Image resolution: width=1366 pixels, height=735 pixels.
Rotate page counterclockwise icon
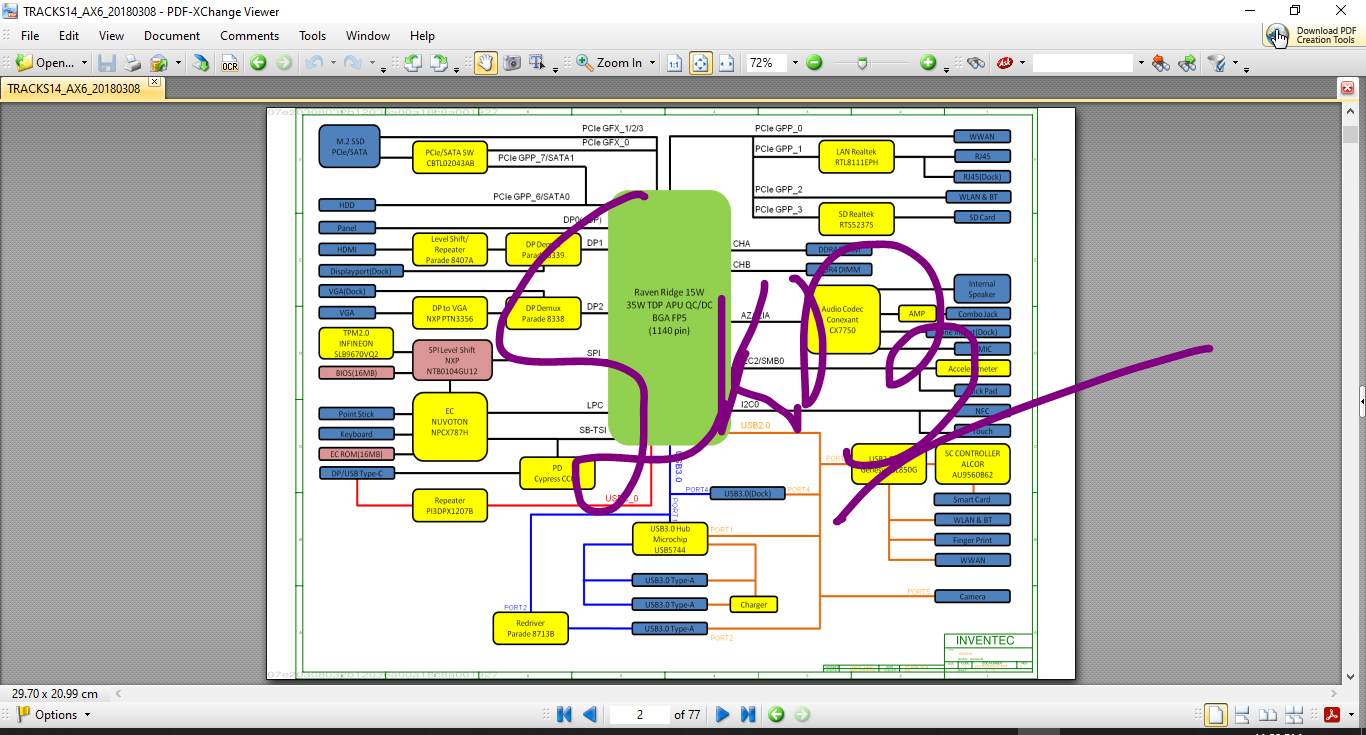tap(412, 63)
